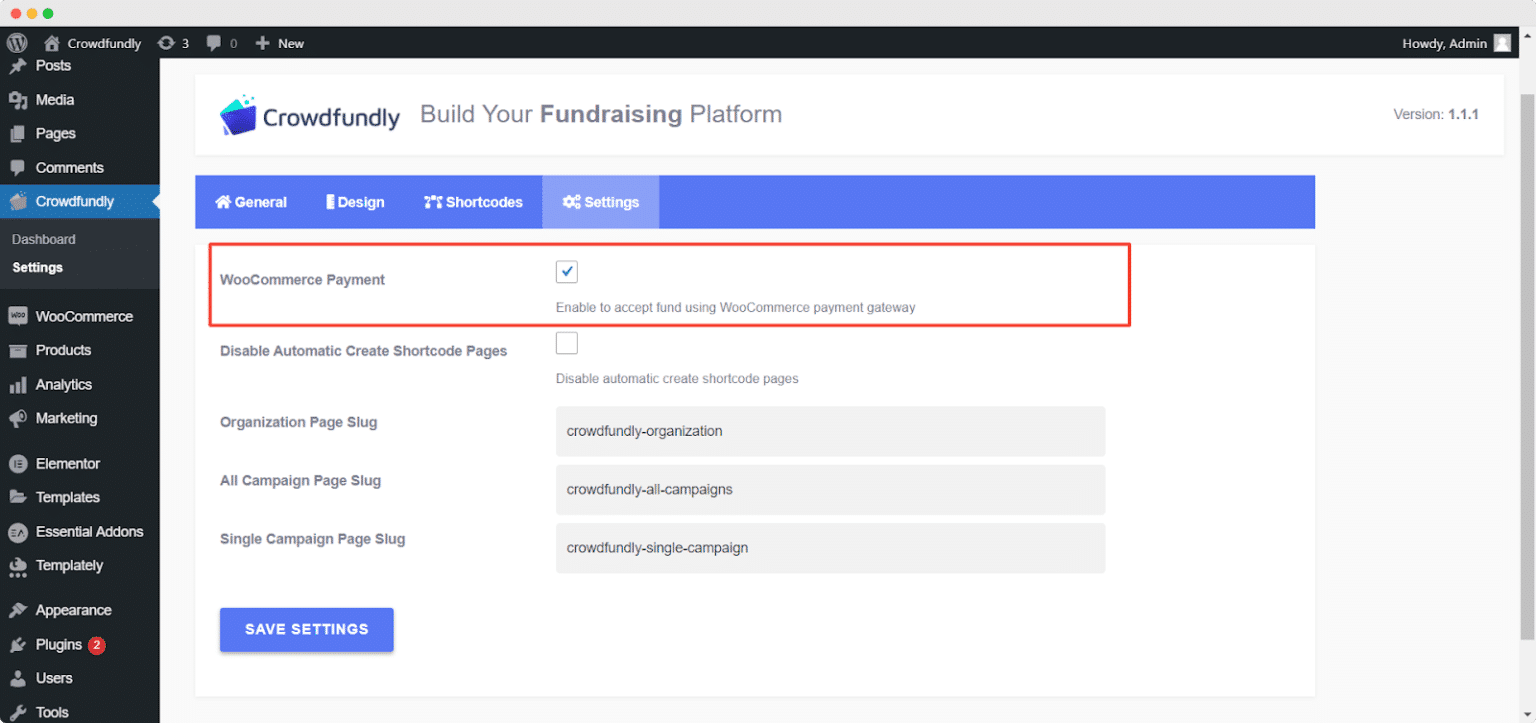
Task: Click the Products icon in sidebar
Action: [x=18, y=350]
